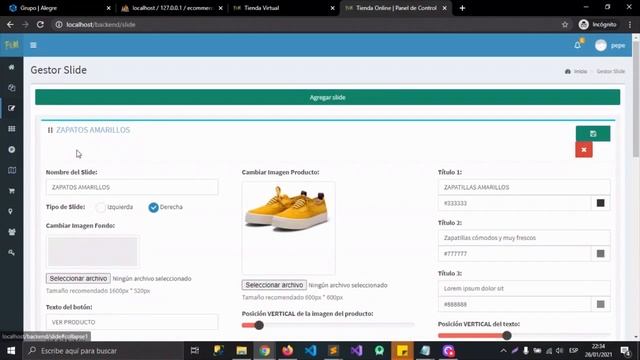Viewport: 640px width, 360px height.
Task: Select the Izquierda slide type
Action: click(x=100, y=207)
